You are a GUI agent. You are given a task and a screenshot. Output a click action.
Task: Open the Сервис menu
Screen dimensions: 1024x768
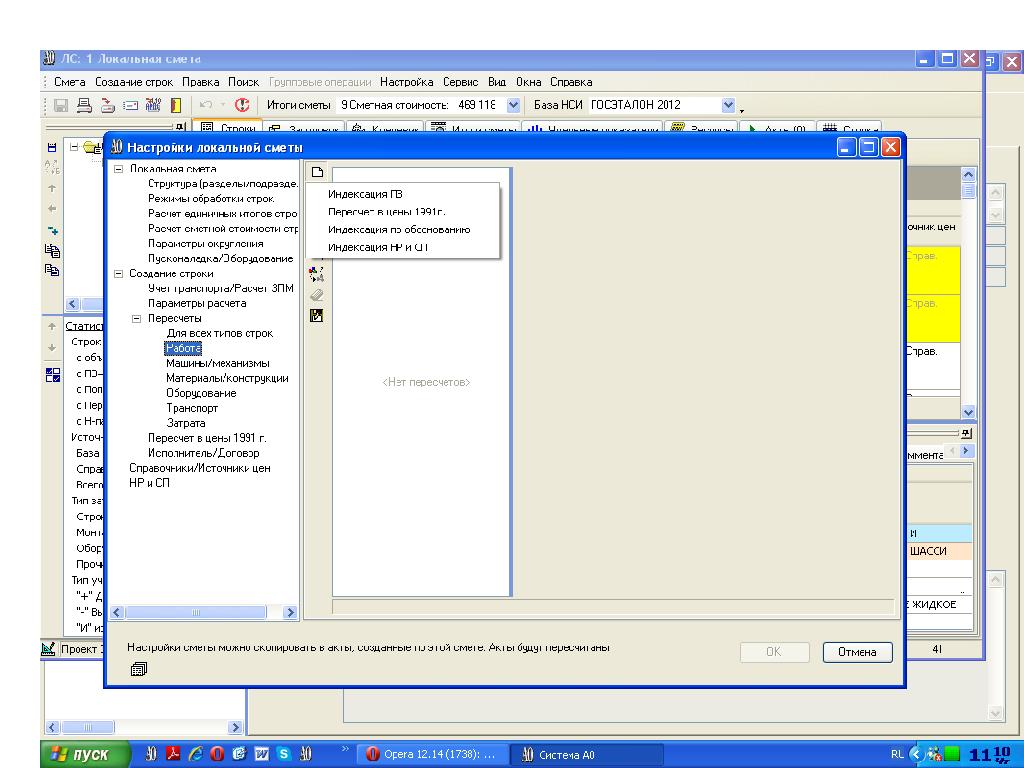coord(460,82)
